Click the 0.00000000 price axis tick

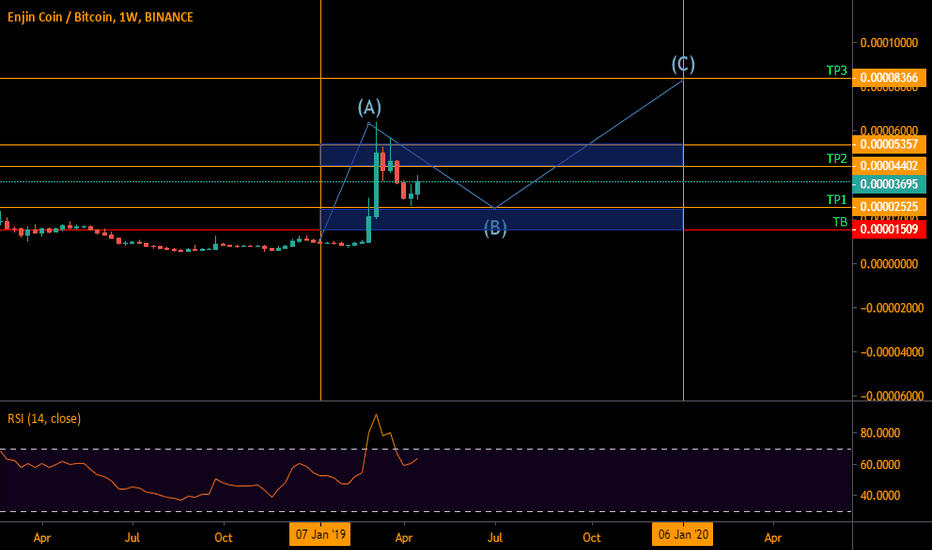tap(889, 264)
